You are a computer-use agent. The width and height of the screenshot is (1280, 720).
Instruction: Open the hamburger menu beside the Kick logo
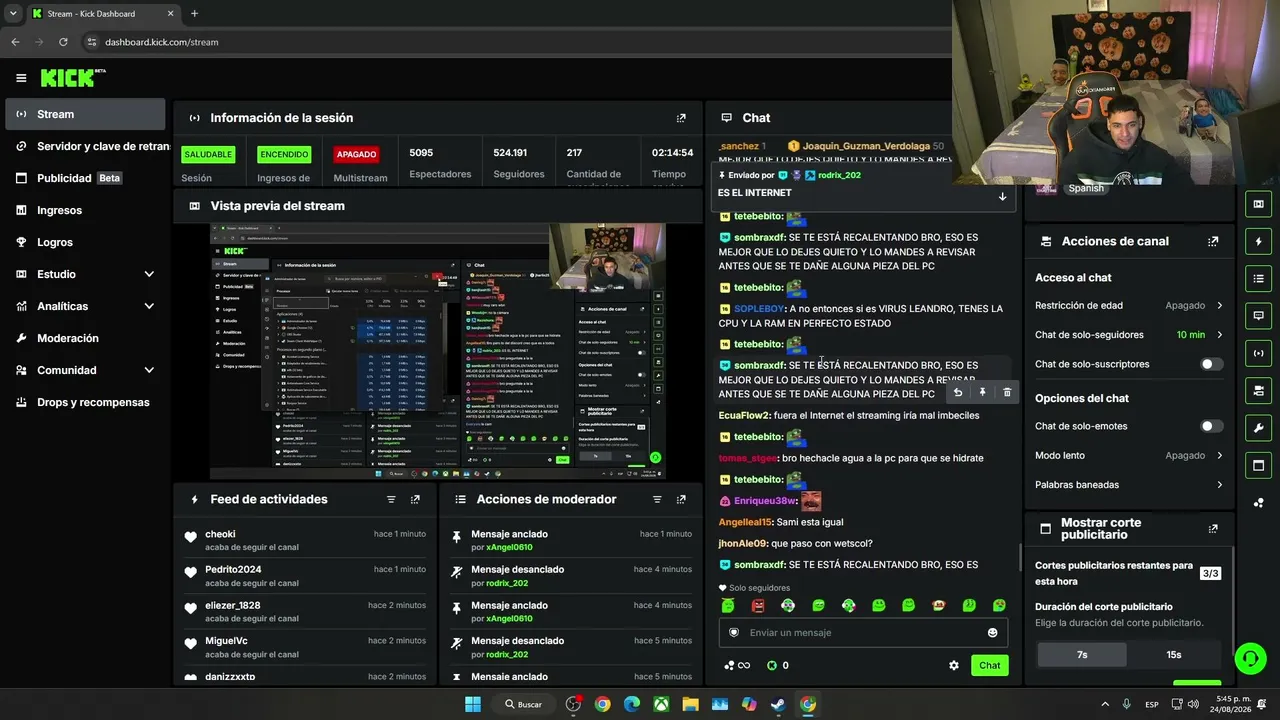point(21,78)
